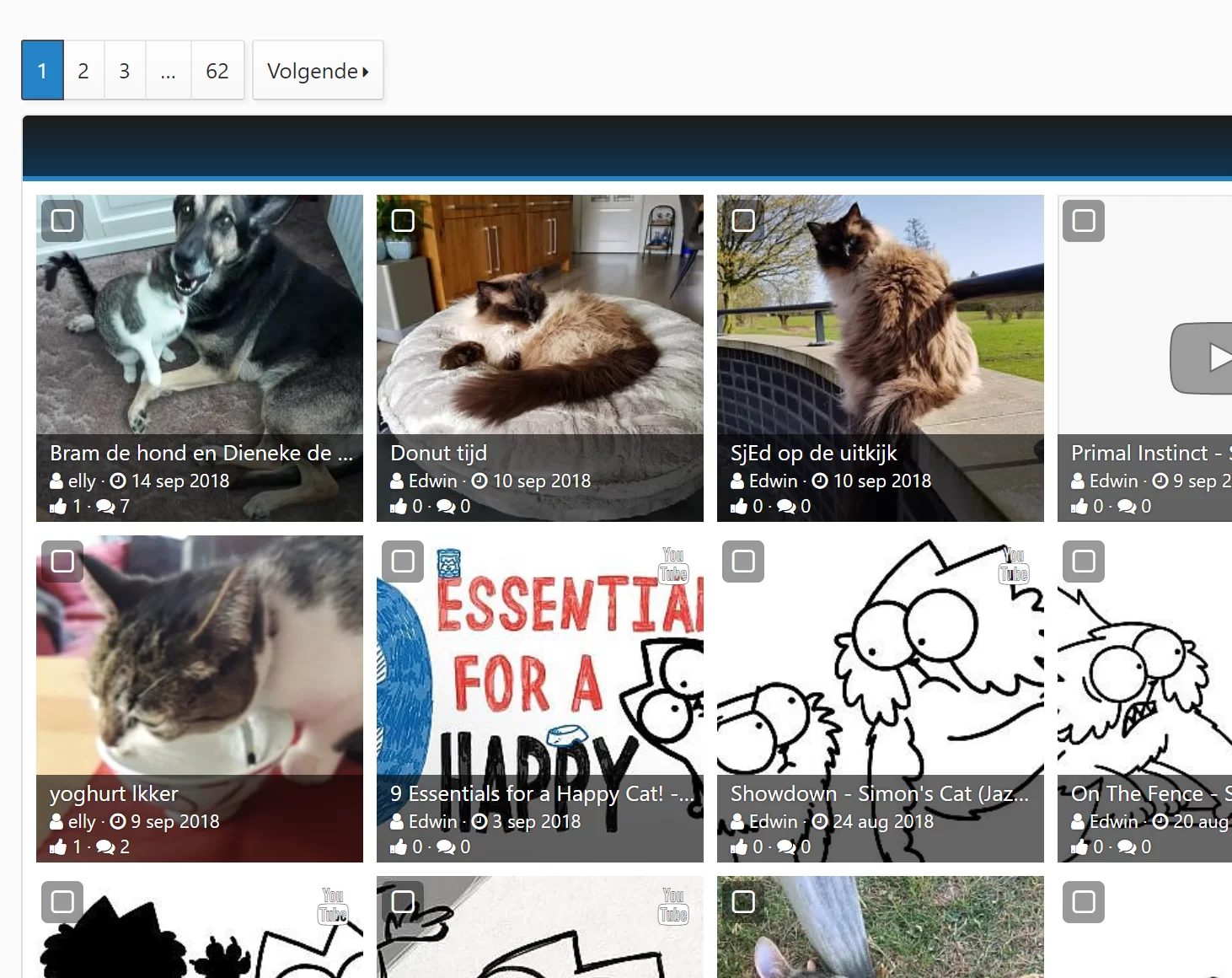Open the On The Fence title link
Image resolution: width=1232 pixels, height=978 pixels.
click(x=1151, y=793)
